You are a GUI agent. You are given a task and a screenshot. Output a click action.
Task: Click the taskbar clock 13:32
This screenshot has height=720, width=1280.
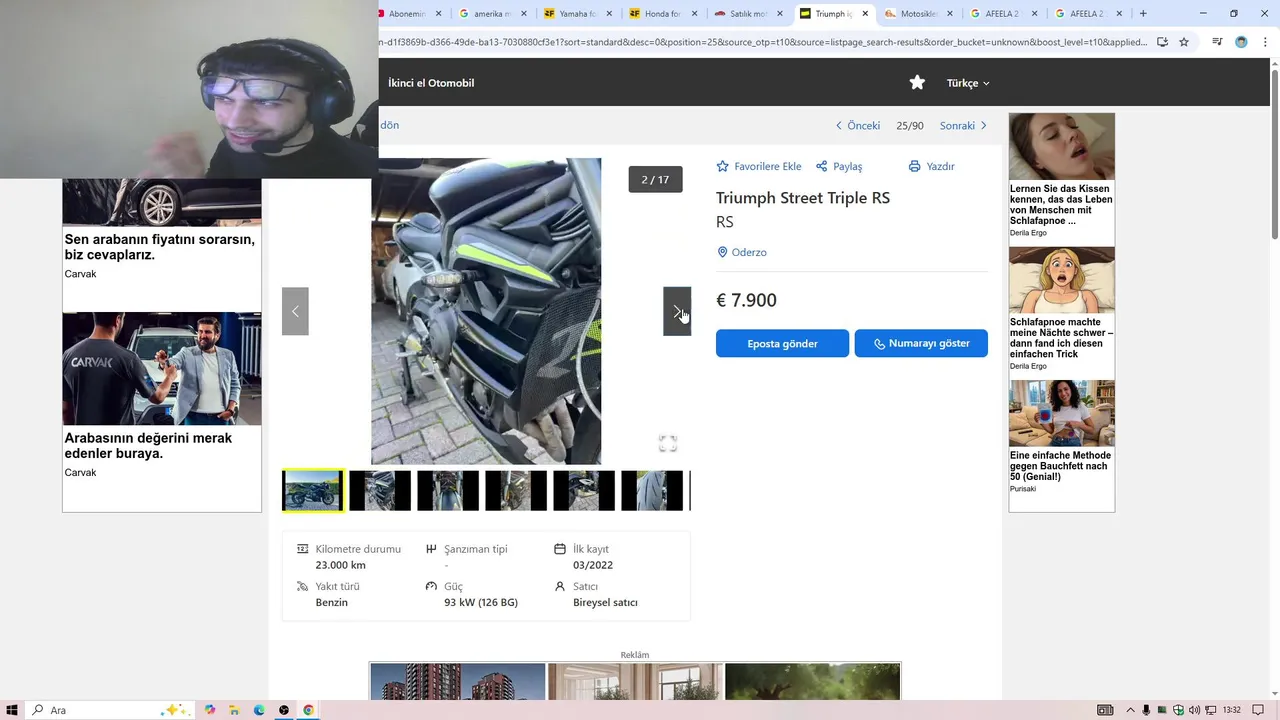(x=1231, y=710)
